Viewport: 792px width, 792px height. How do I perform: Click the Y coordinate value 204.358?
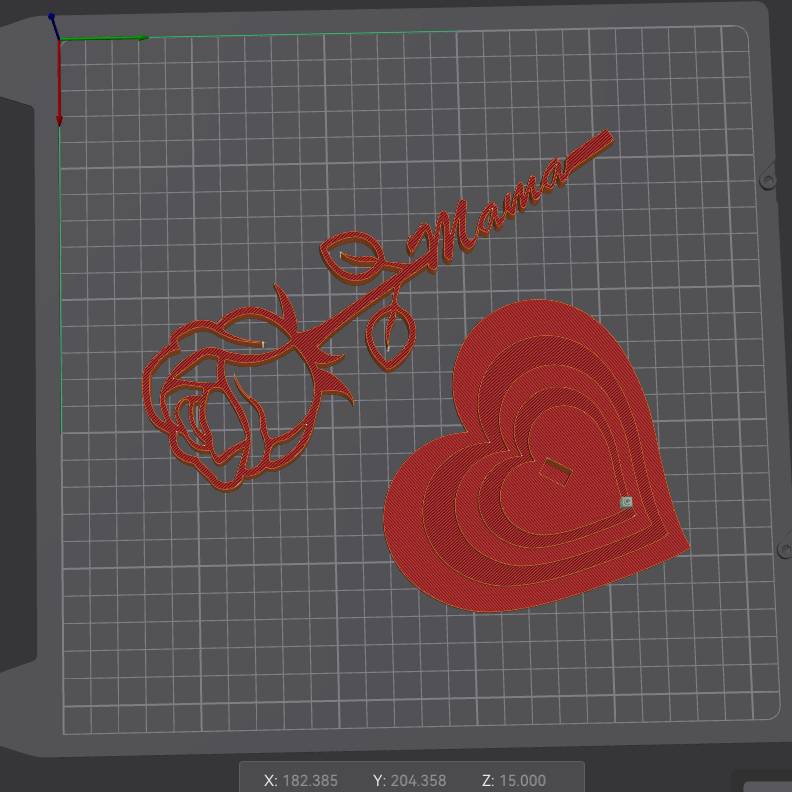tap(418, 780)
